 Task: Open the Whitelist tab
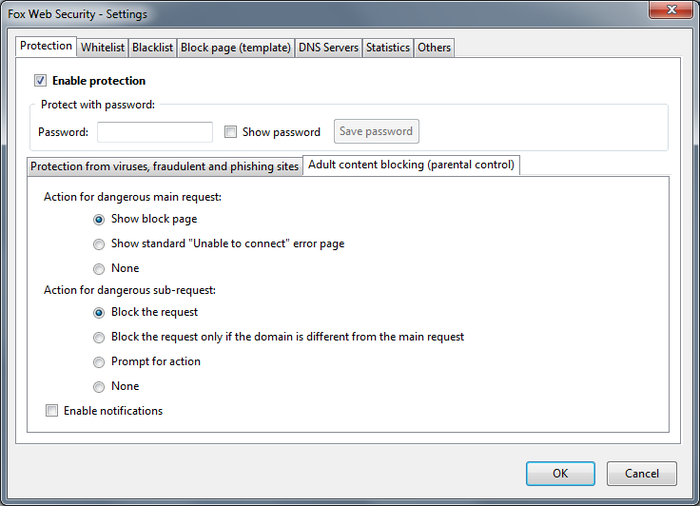pyautogui.click(x=103, y=47)
